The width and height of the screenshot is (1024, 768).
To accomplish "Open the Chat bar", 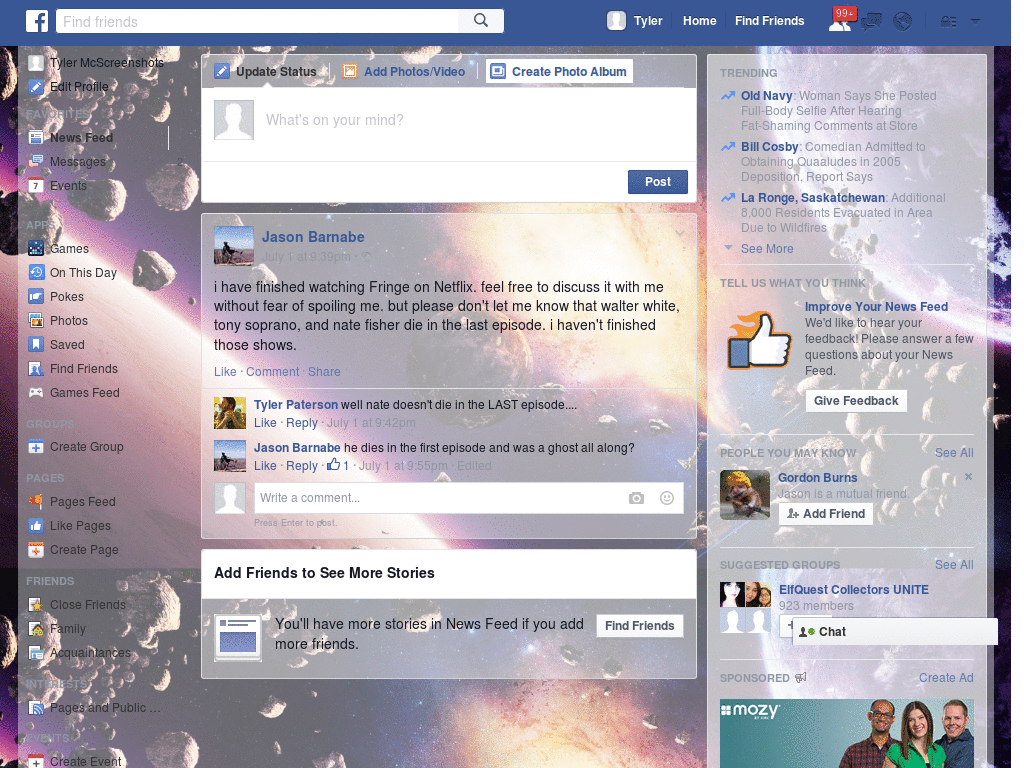I will click(895, 632).
